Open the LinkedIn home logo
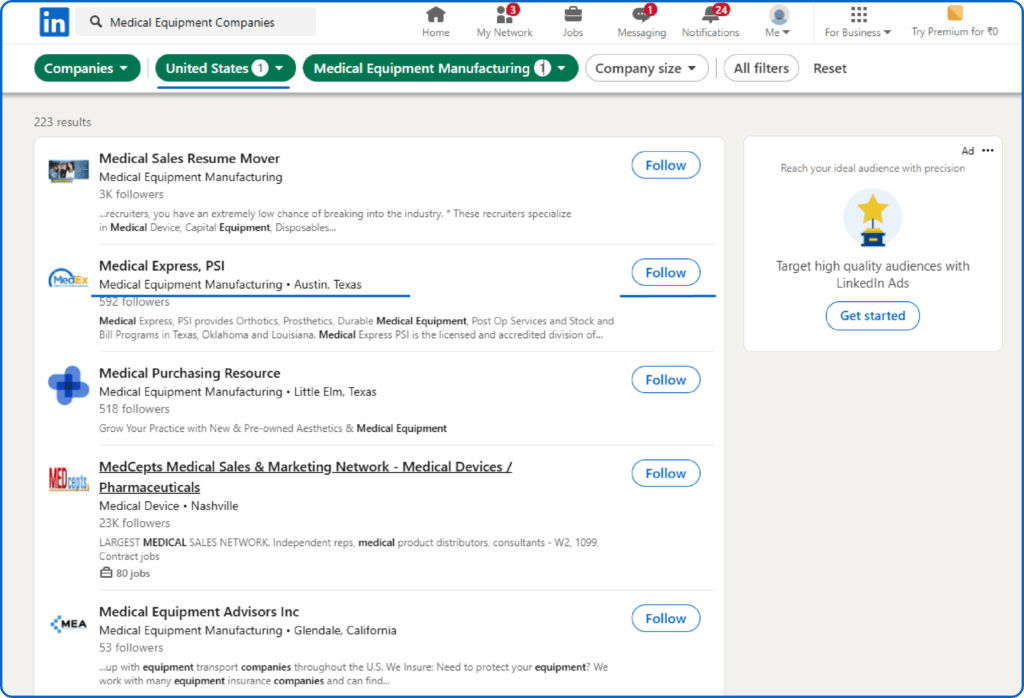The width and height of the screenshot is (1024, 698). point(54,22)
